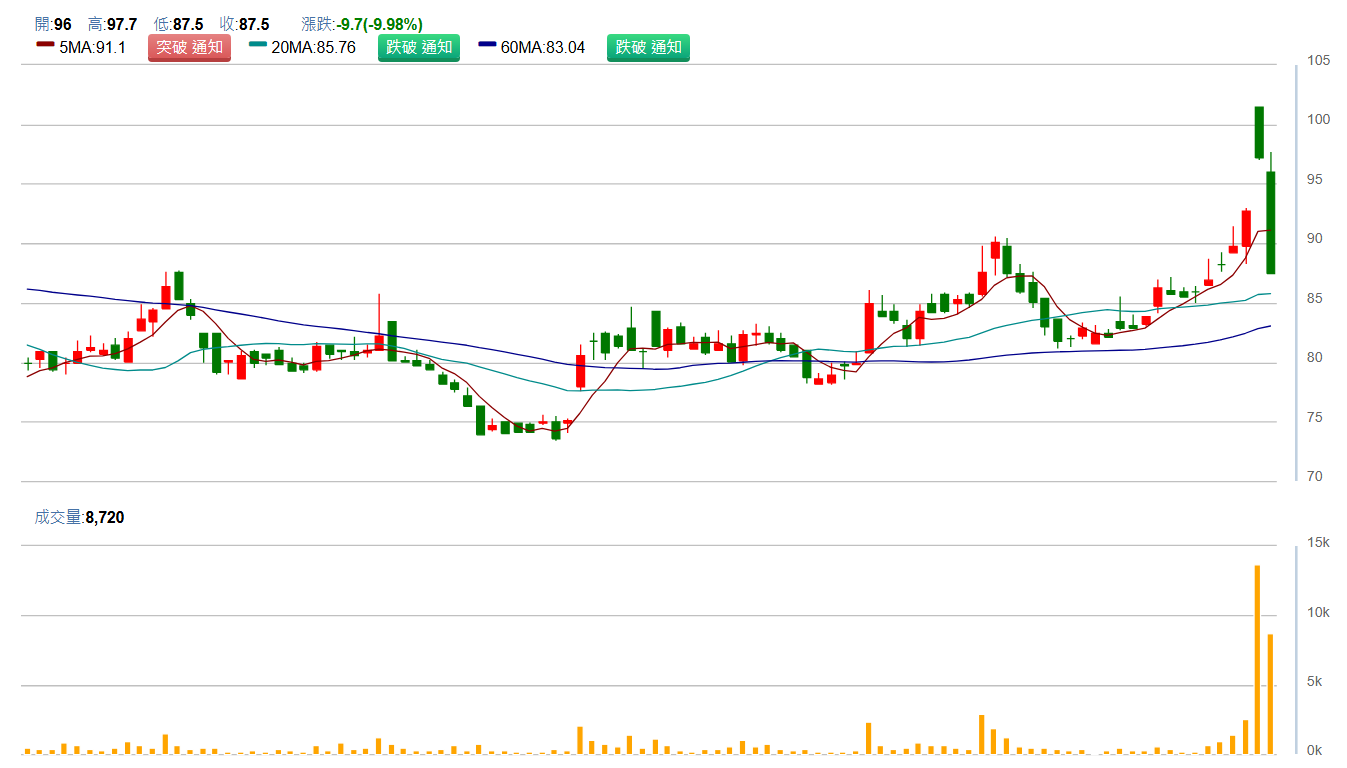
Task: Click the last orange volume bar
Action: [1271, 693]
